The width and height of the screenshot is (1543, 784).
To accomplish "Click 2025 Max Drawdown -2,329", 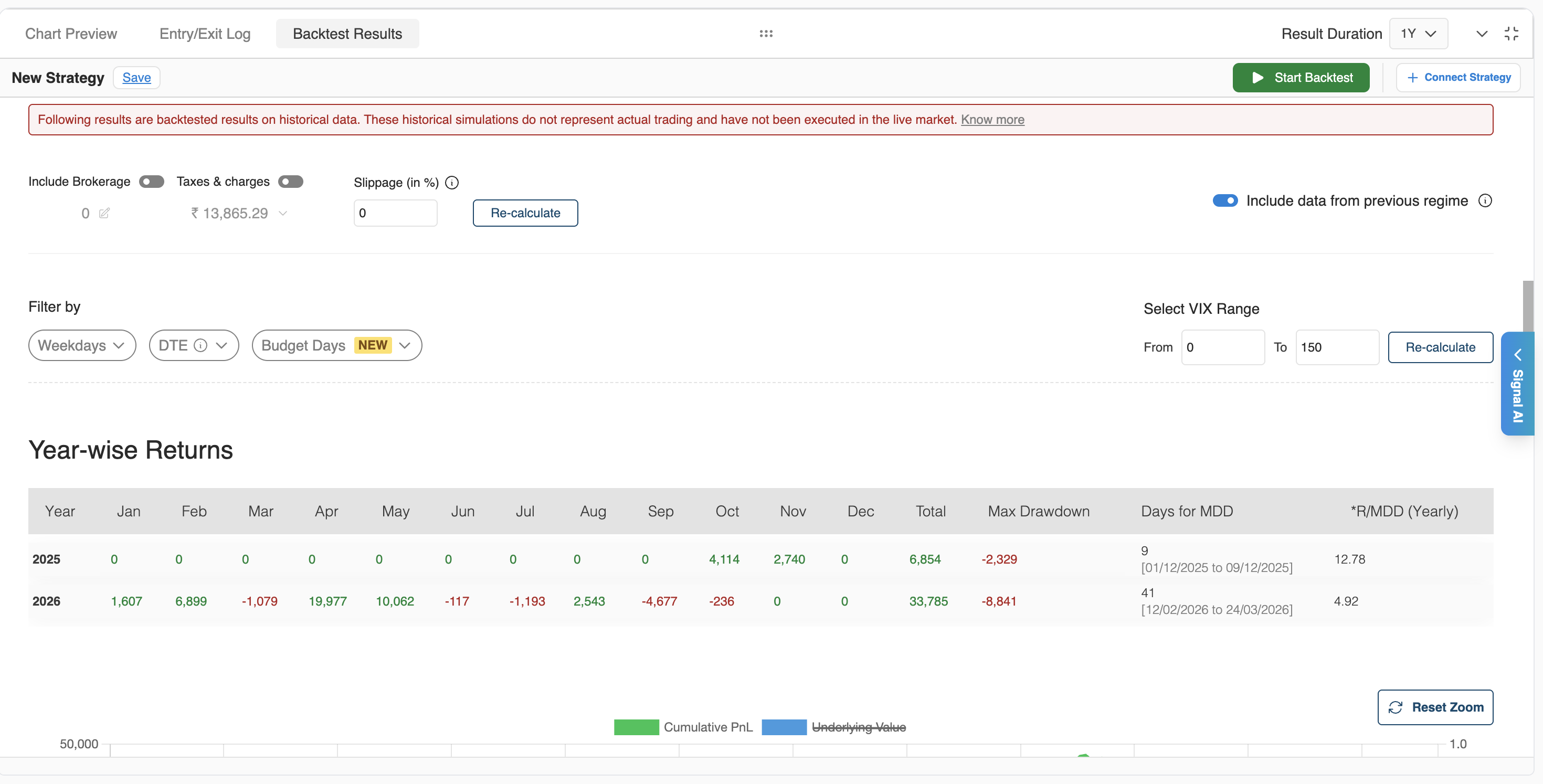I will (x=999, y=559).
